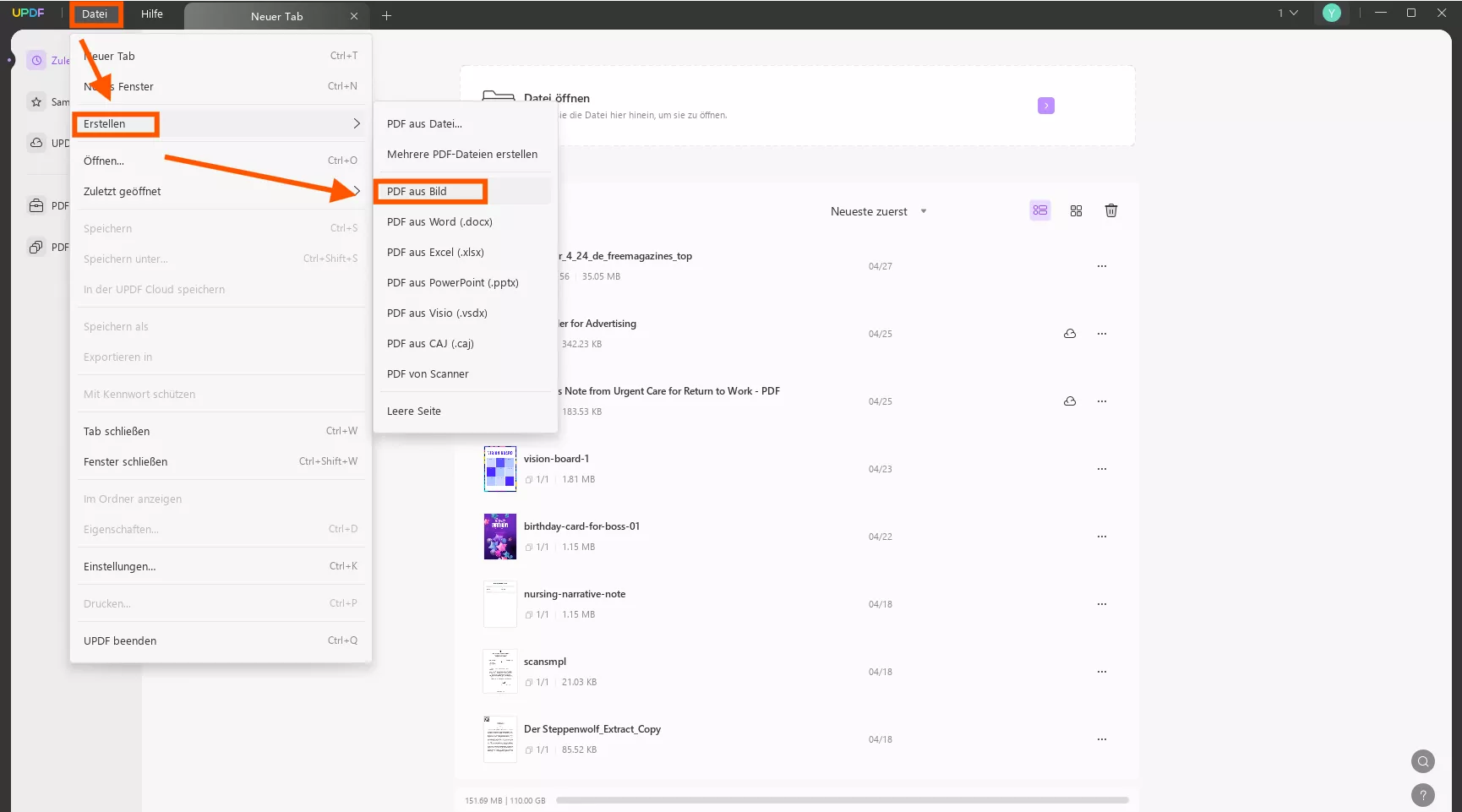Add a new tab with plus icon

(386, 16)
